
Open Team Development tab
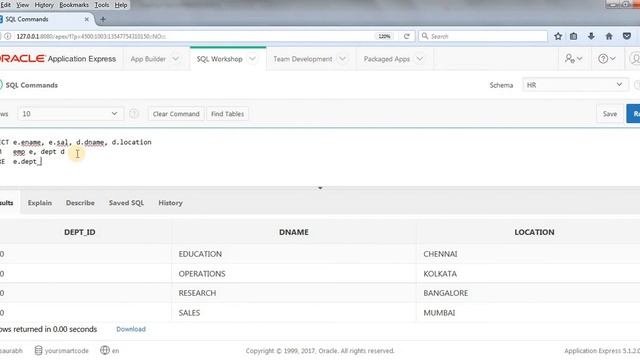303,59
